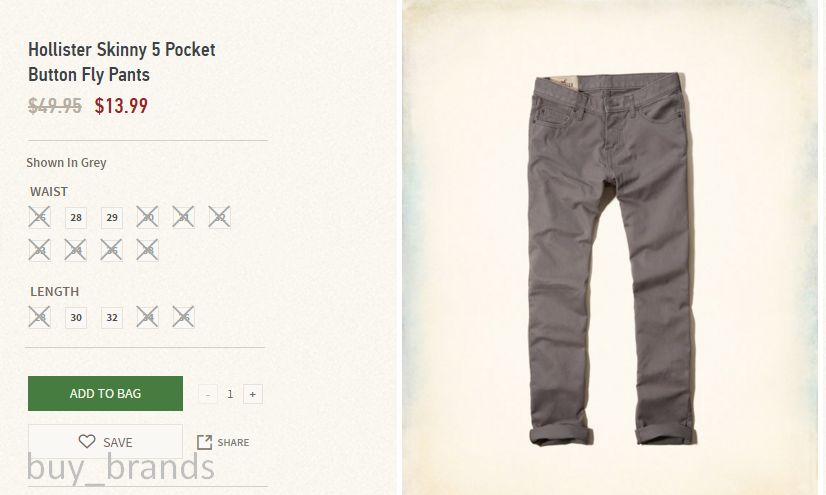
Task: Add the pants to bag
Action: click(105, 393)
